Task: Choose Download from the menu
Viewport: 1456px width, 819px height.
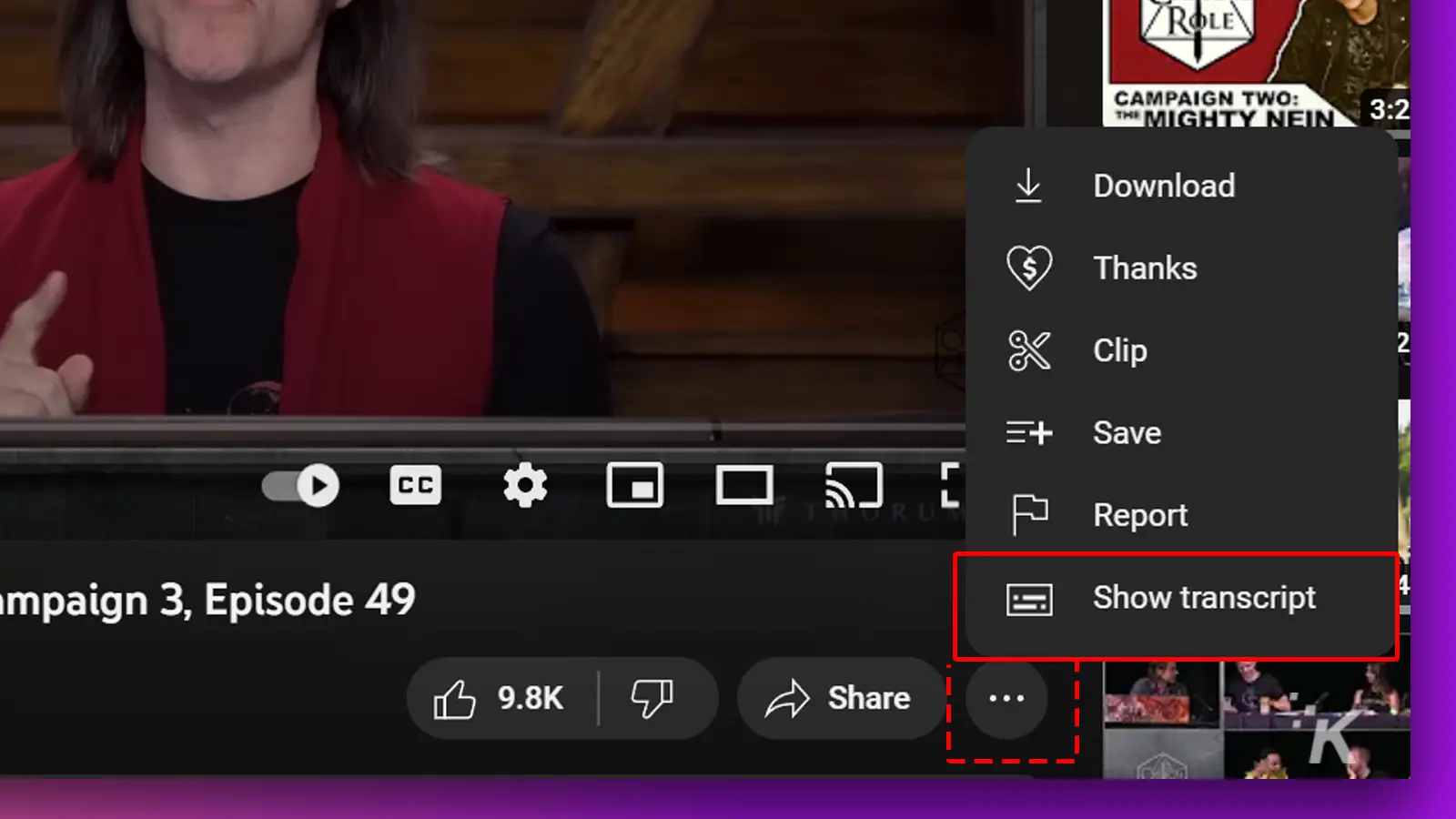Action: click(x=1181, y=186)
